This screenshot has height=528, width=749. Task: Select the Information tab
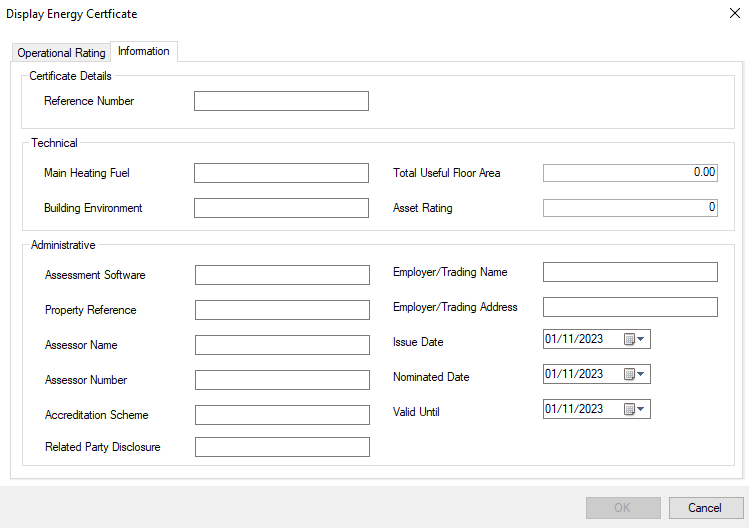tap(144, 51)
